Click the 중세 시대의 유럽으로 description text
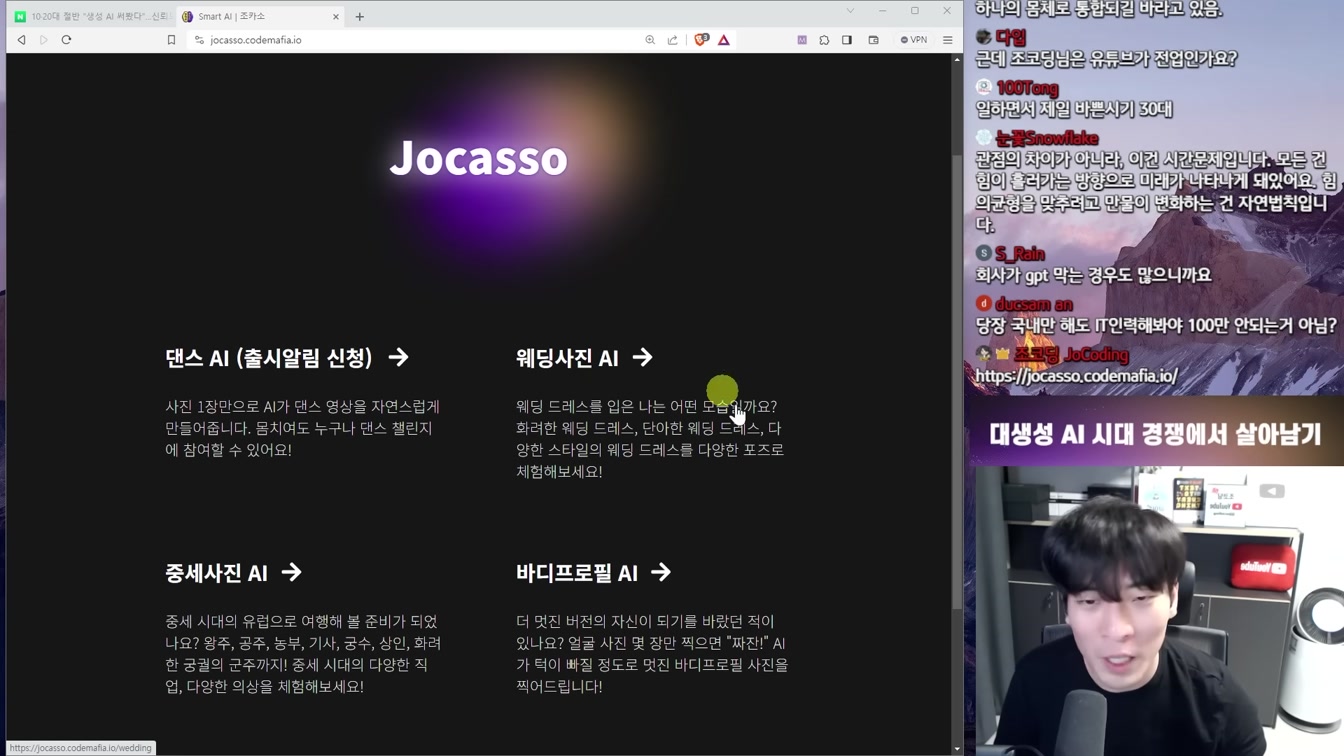 (303, 654)
